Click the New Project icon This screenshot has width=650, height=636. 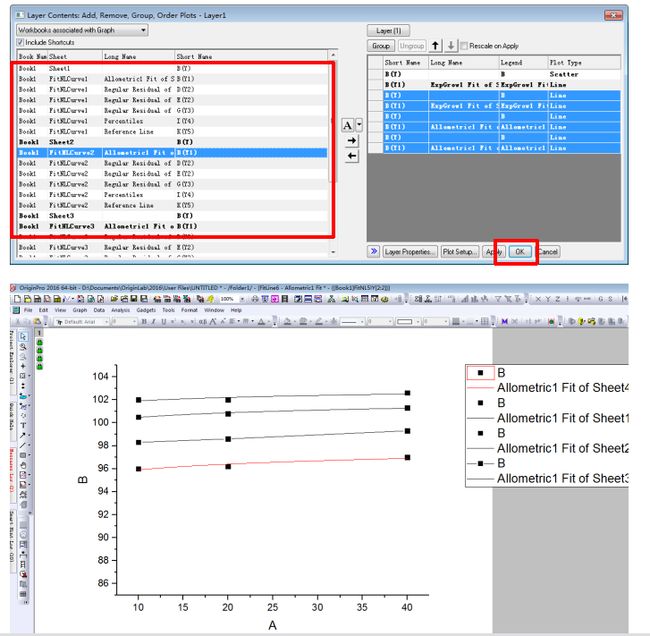(17, 299)
